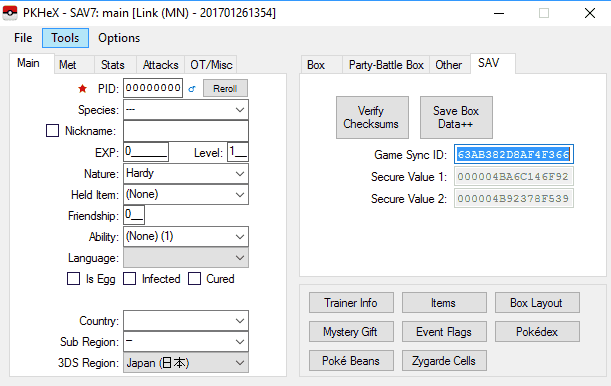Click the Reroll PID button
Screen dimensions: 611x386
coord(225,88)
